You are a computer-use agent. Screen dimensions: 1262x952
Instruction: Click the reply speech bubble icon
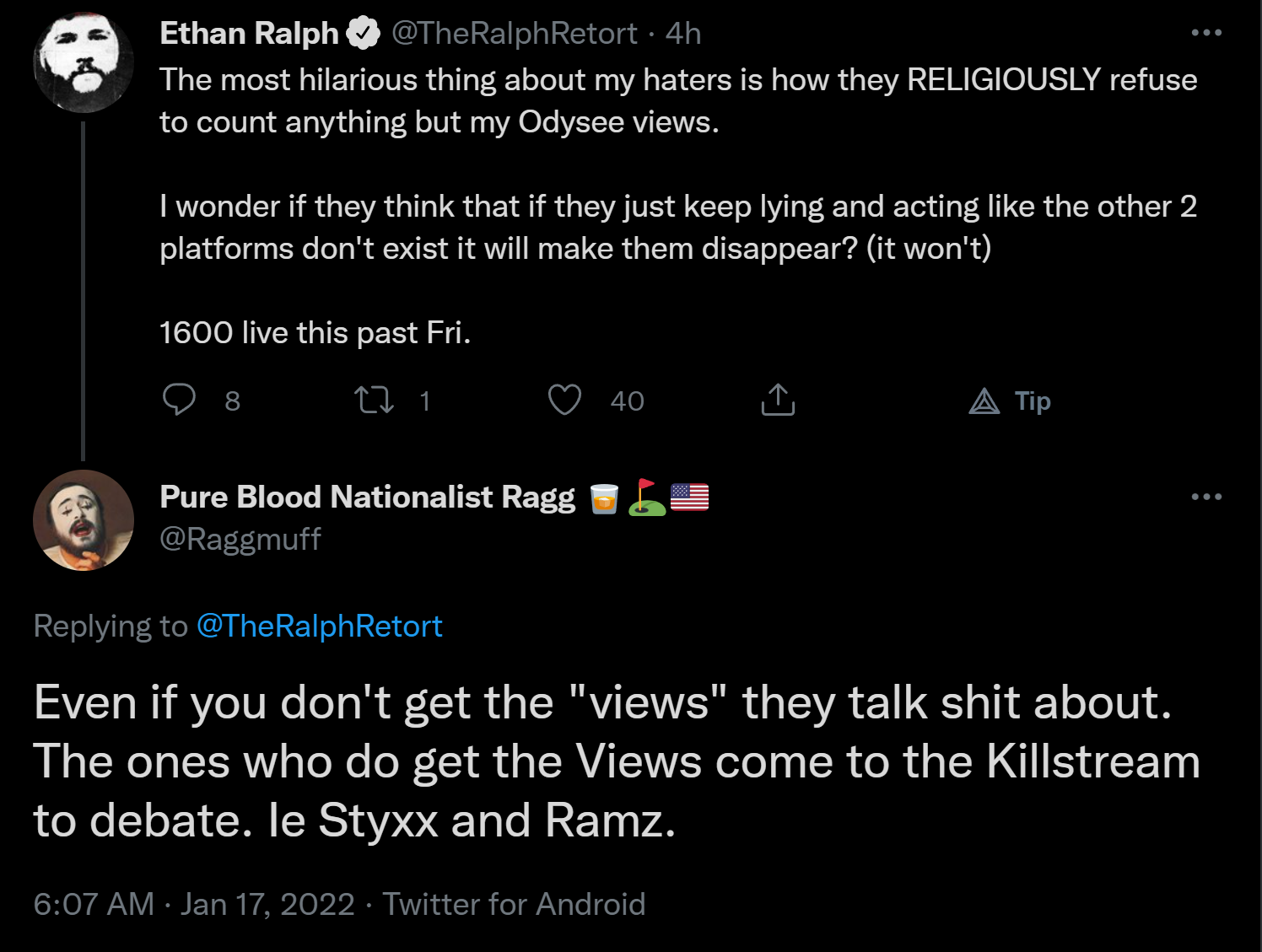(x=179, y=400)
